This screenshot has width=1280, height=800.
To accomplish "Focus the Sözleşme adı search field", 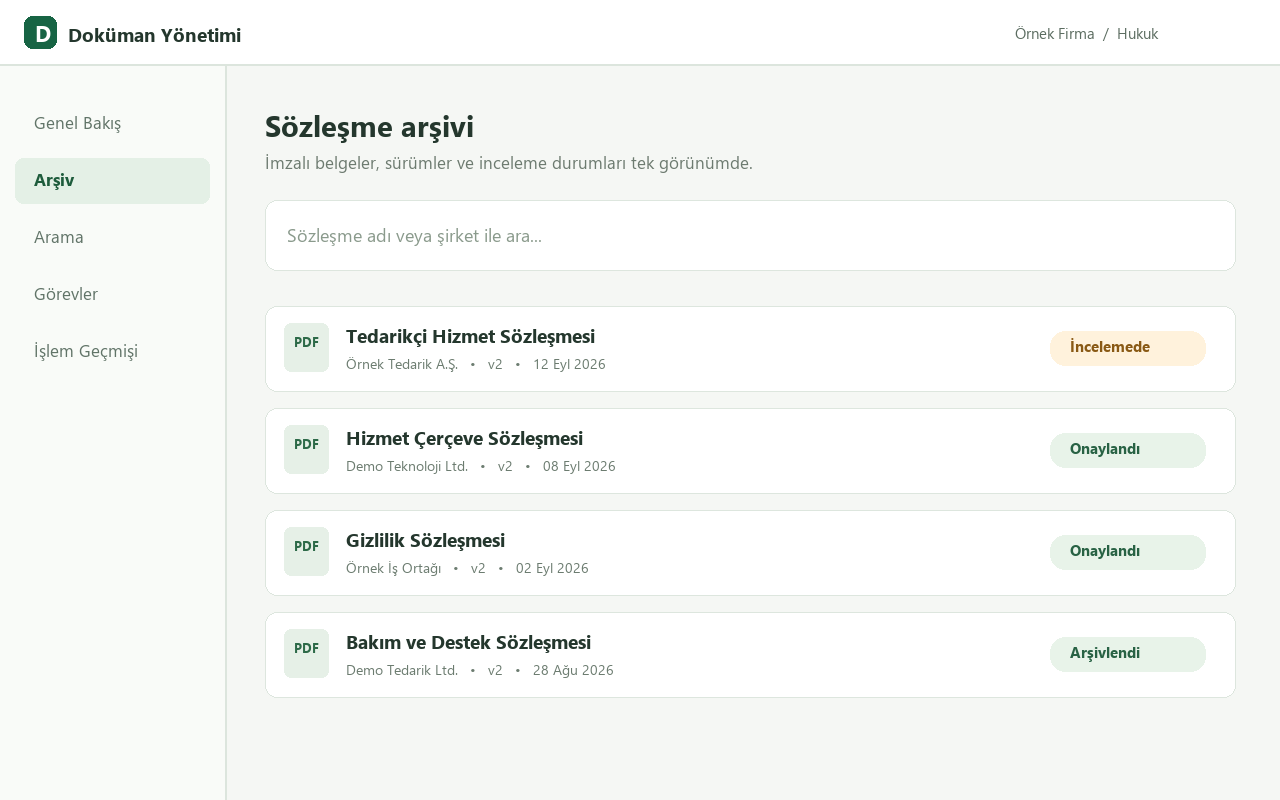I will (750, 236).
